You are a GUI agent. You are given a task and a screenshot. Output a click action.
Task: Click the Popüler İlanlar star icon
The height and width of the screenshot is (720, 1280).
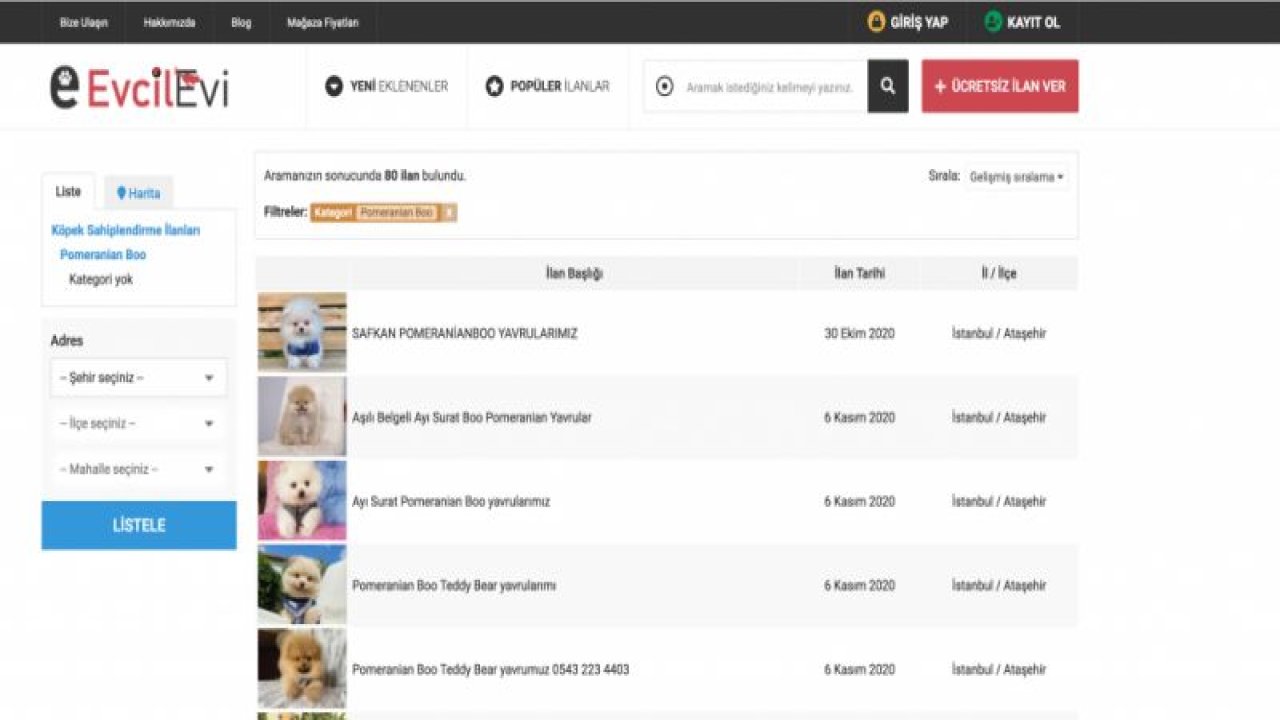[x=494, y=86]
